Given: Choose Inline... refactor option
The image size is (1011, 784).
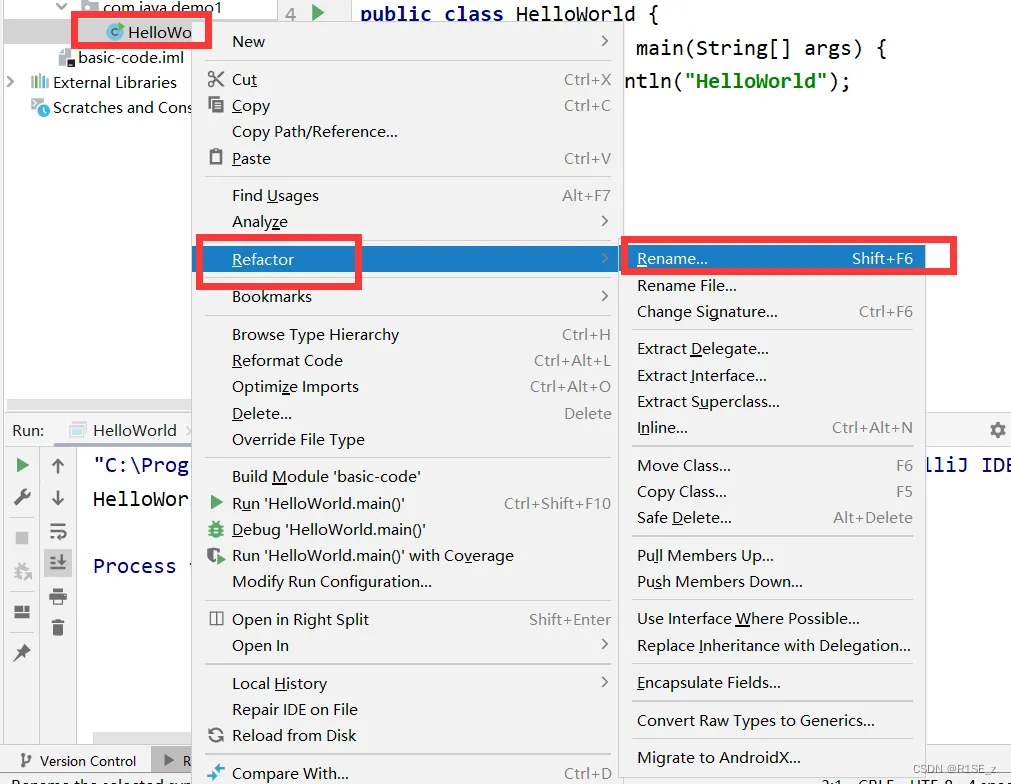Looking at the screenshot, I should click(x=773, y=427).
